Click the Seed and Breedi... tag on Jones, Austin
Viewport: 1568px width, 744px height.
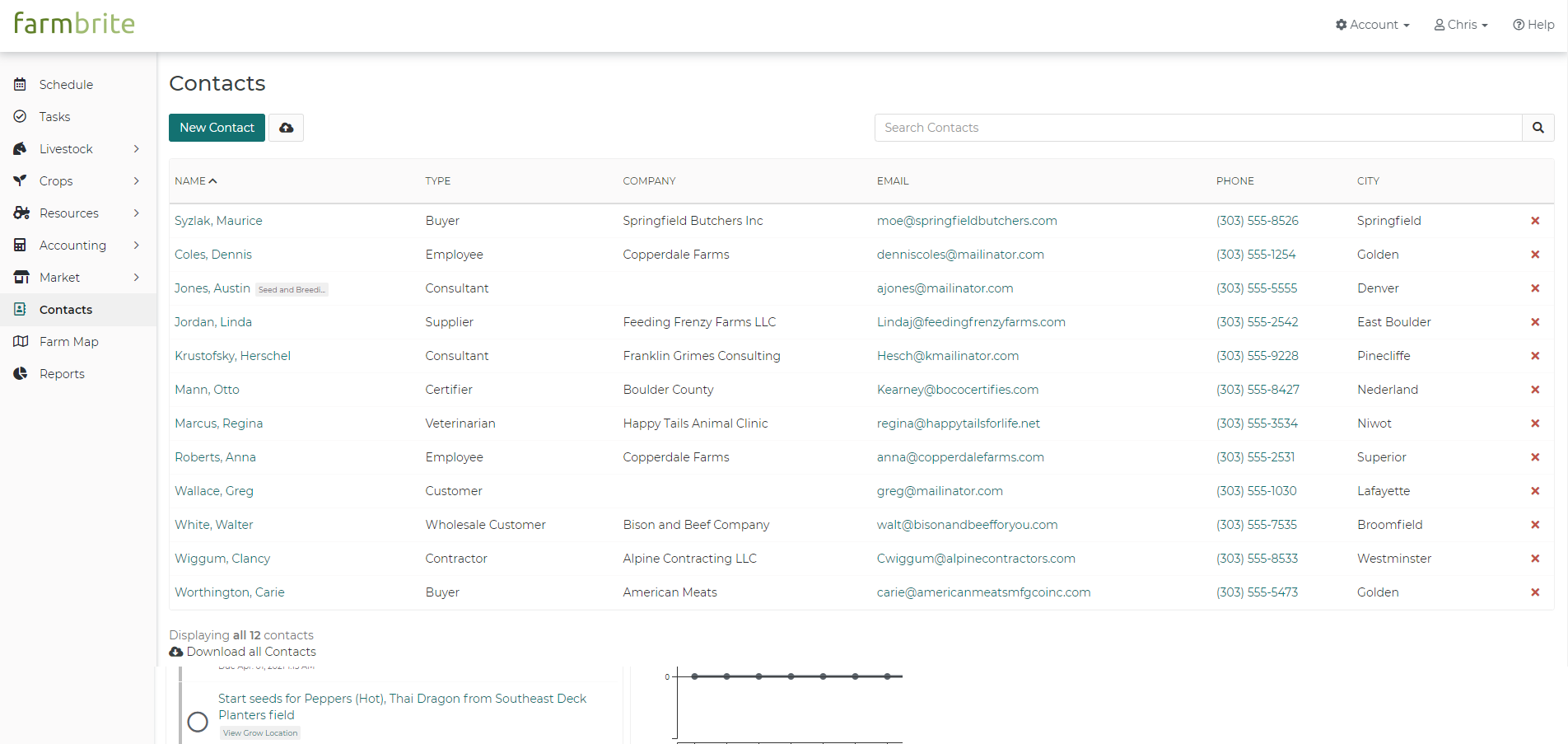(292, 289)
